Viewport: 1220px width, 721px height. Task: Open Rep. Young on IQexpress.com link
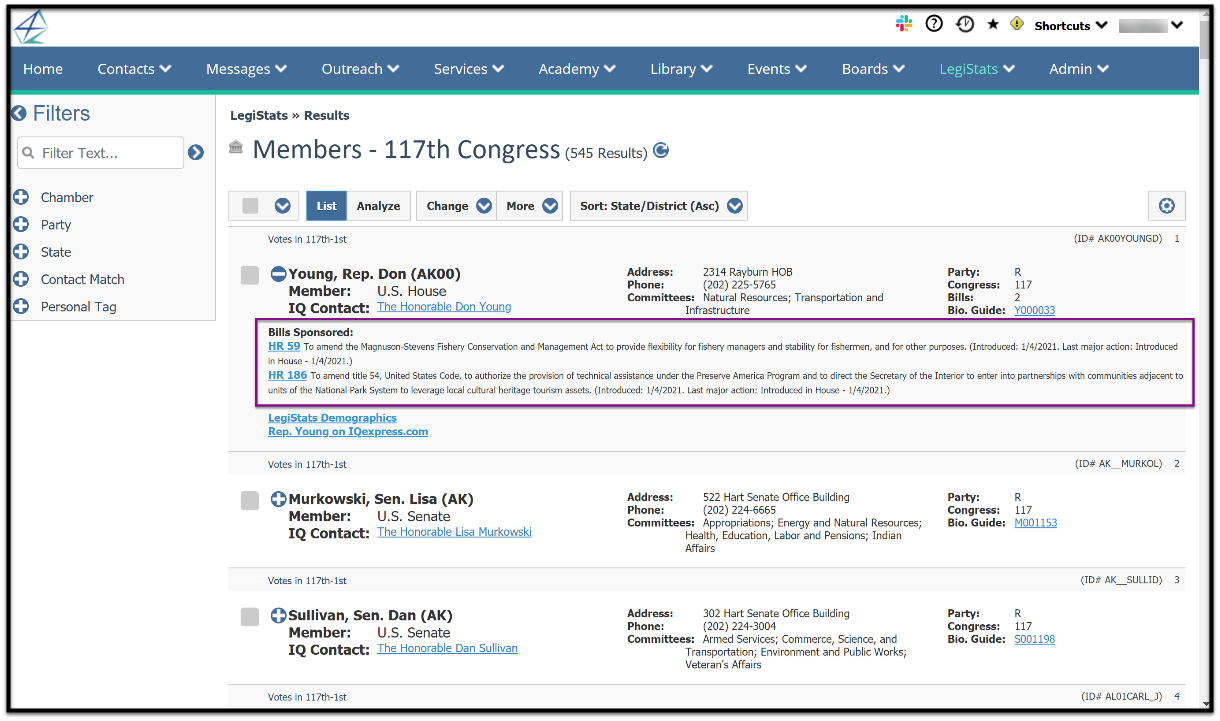(x=348, y=432)
